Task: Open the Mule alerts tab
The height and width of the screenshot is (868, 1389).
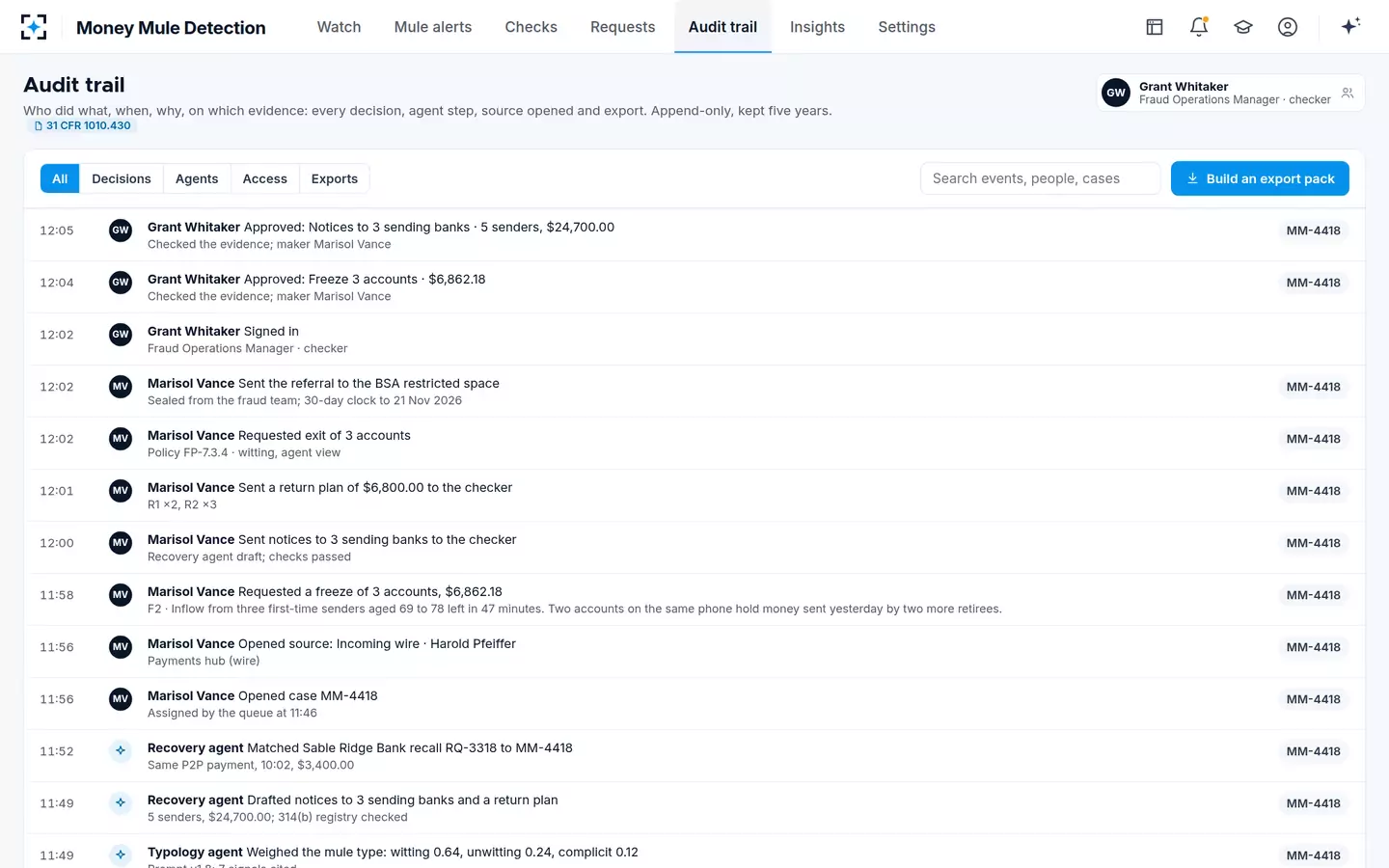Action: (x=433, y=27)
